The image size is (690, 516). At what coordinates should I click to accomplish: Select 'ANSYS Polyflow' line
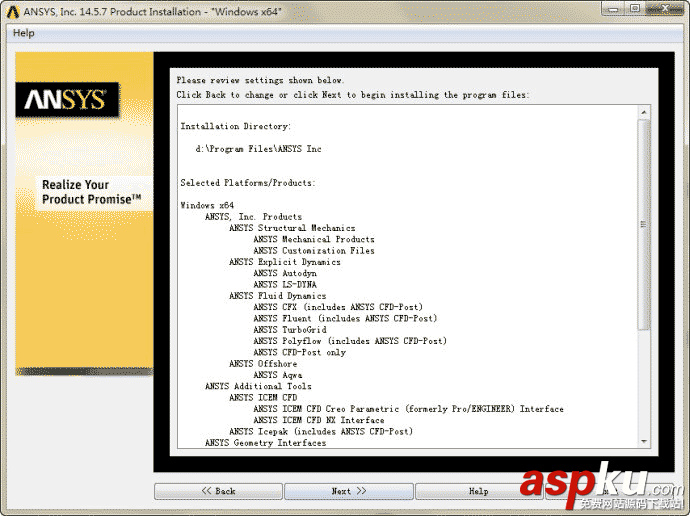[x=350, y=341]
